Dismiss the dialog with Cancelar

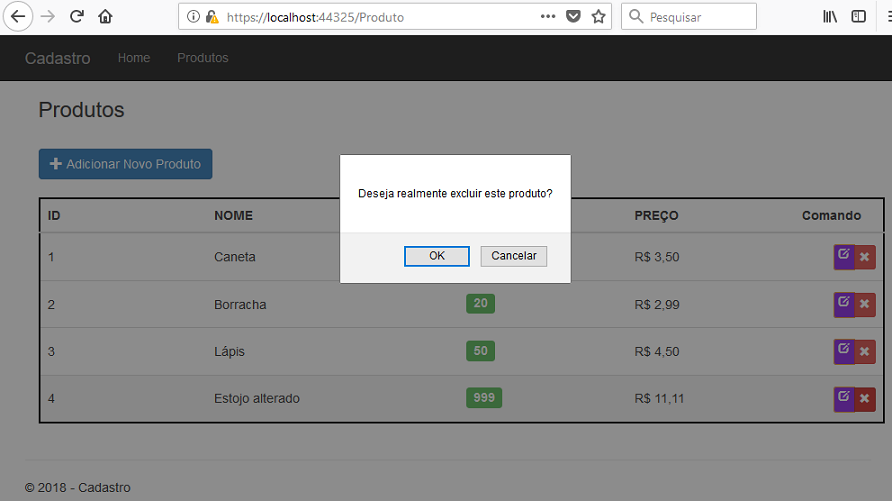tap(514, 256)
